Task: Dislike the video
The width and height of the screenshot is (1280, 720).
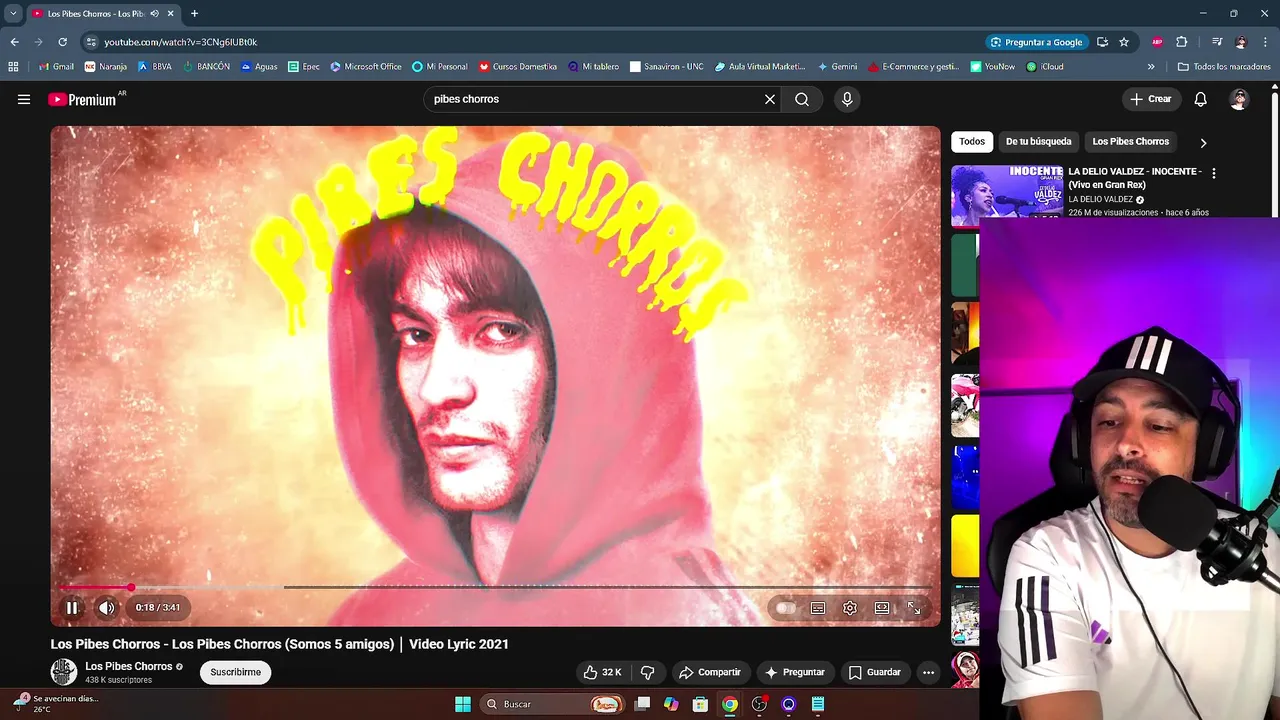Action: tap(648, 672)
